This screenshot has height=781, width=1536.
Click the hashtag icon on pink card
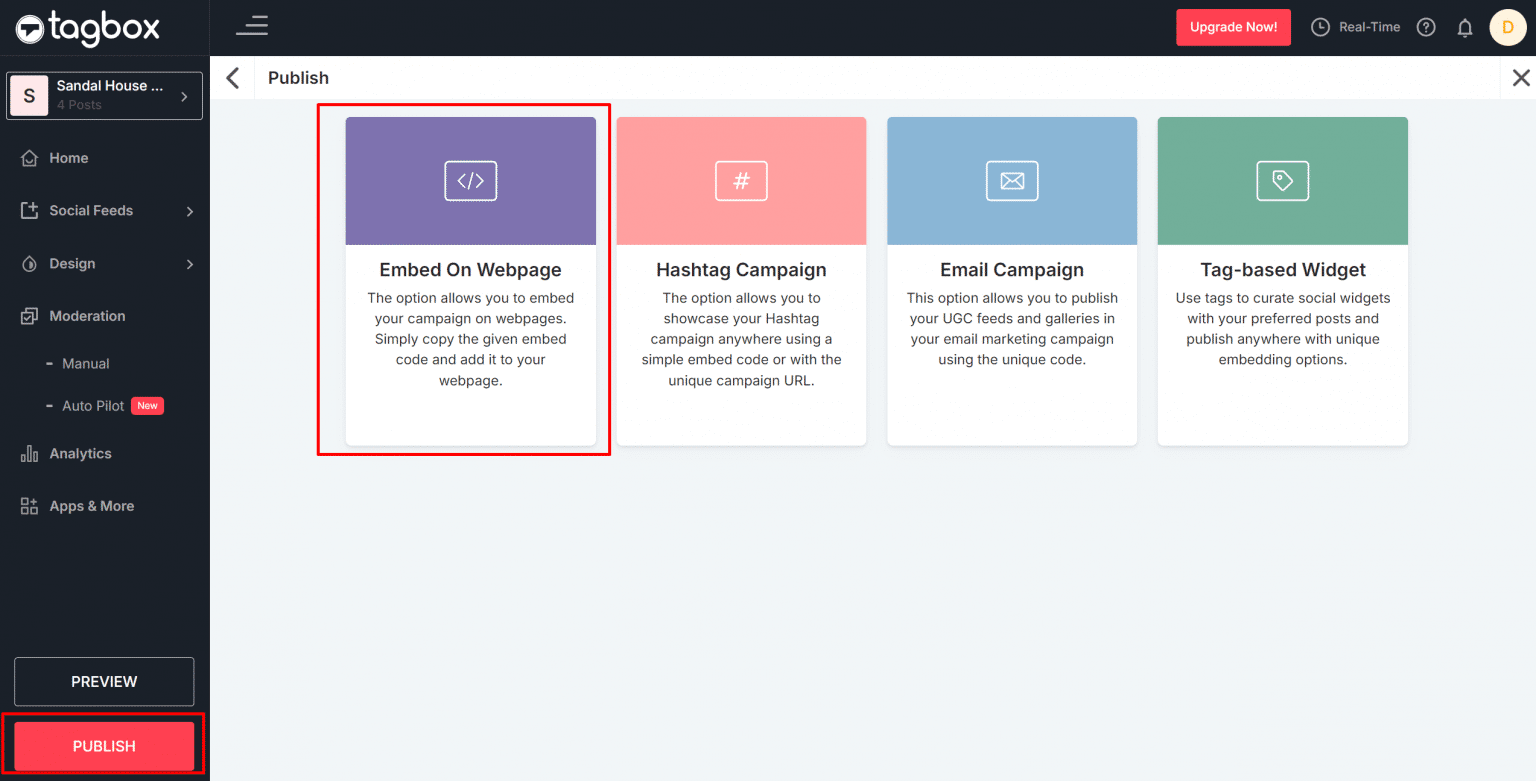741,181
